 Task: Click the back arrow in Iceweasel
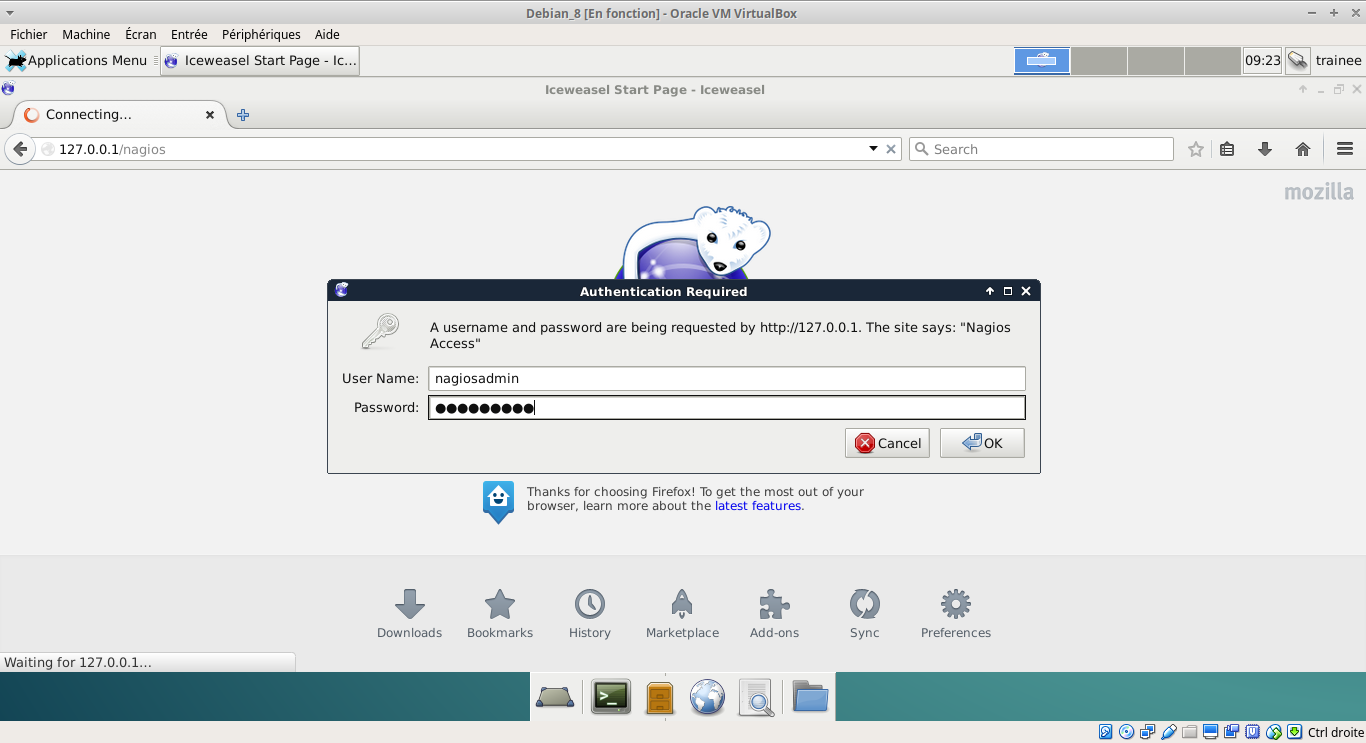click(20, 149)
